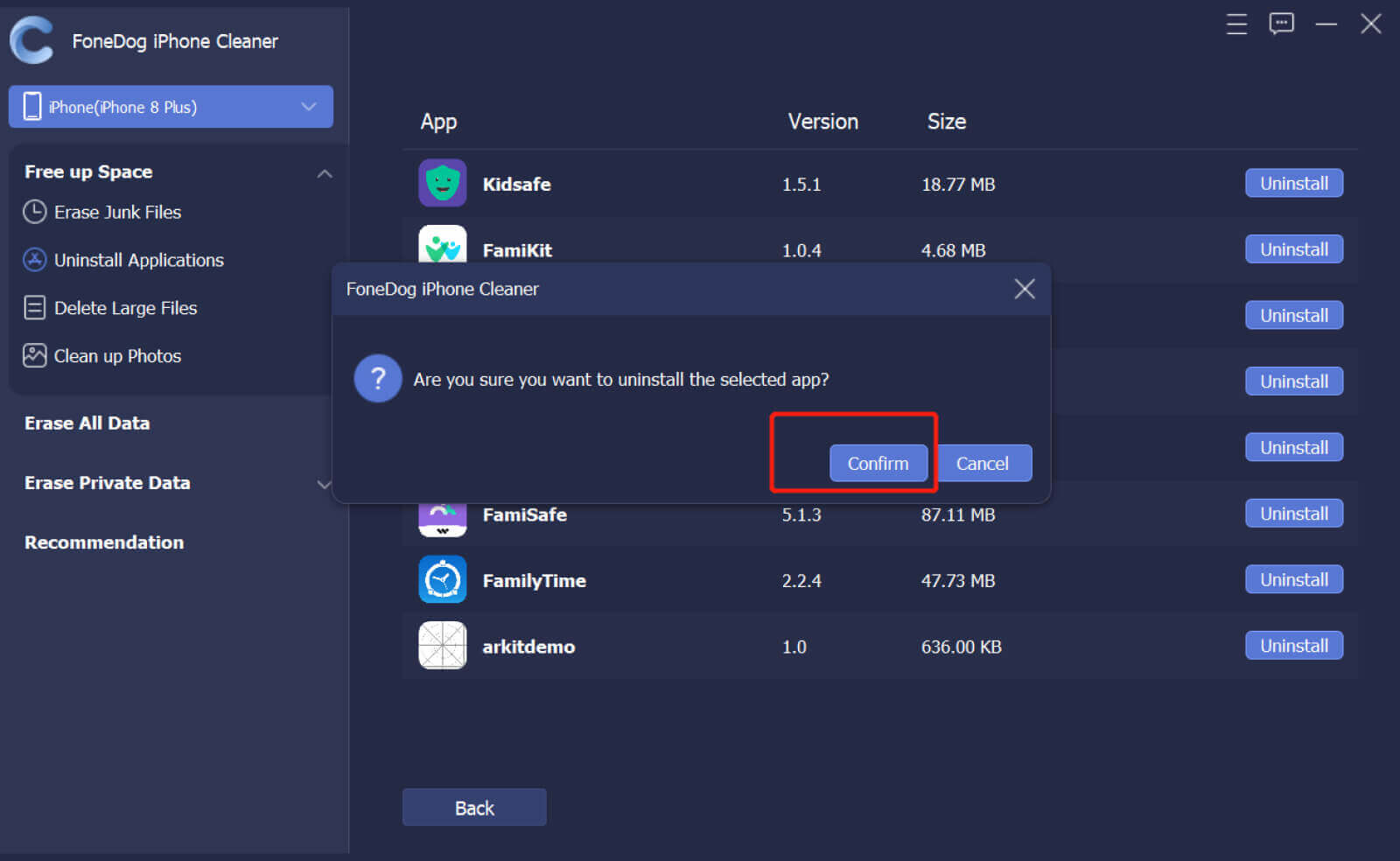Click the Delete Large Files document icon
Viewport: 1400px width, 861px height.
click(x=34, y=308)
